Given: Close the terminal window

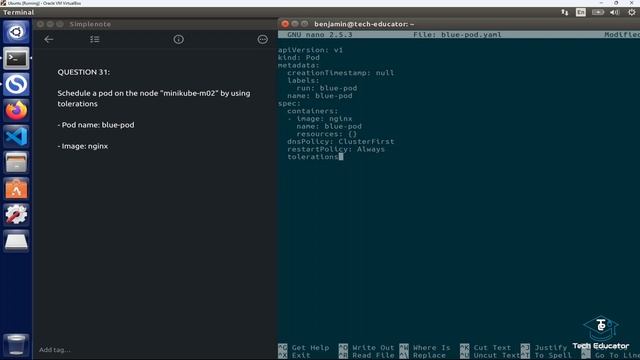Looking at the screenshot, I should 285,24.
